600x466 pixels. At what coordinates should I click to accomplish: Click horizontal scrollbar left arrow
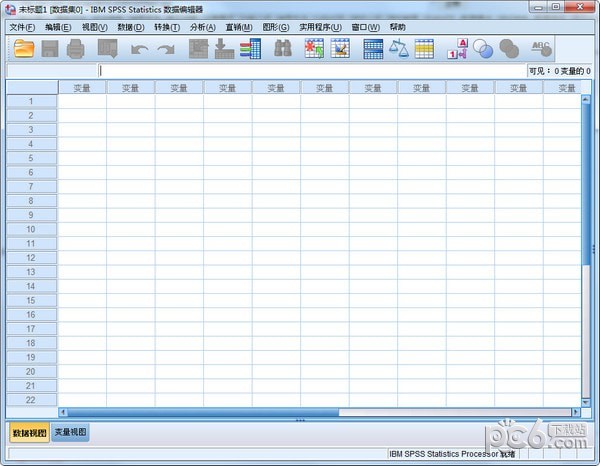[x=63, y=412]
